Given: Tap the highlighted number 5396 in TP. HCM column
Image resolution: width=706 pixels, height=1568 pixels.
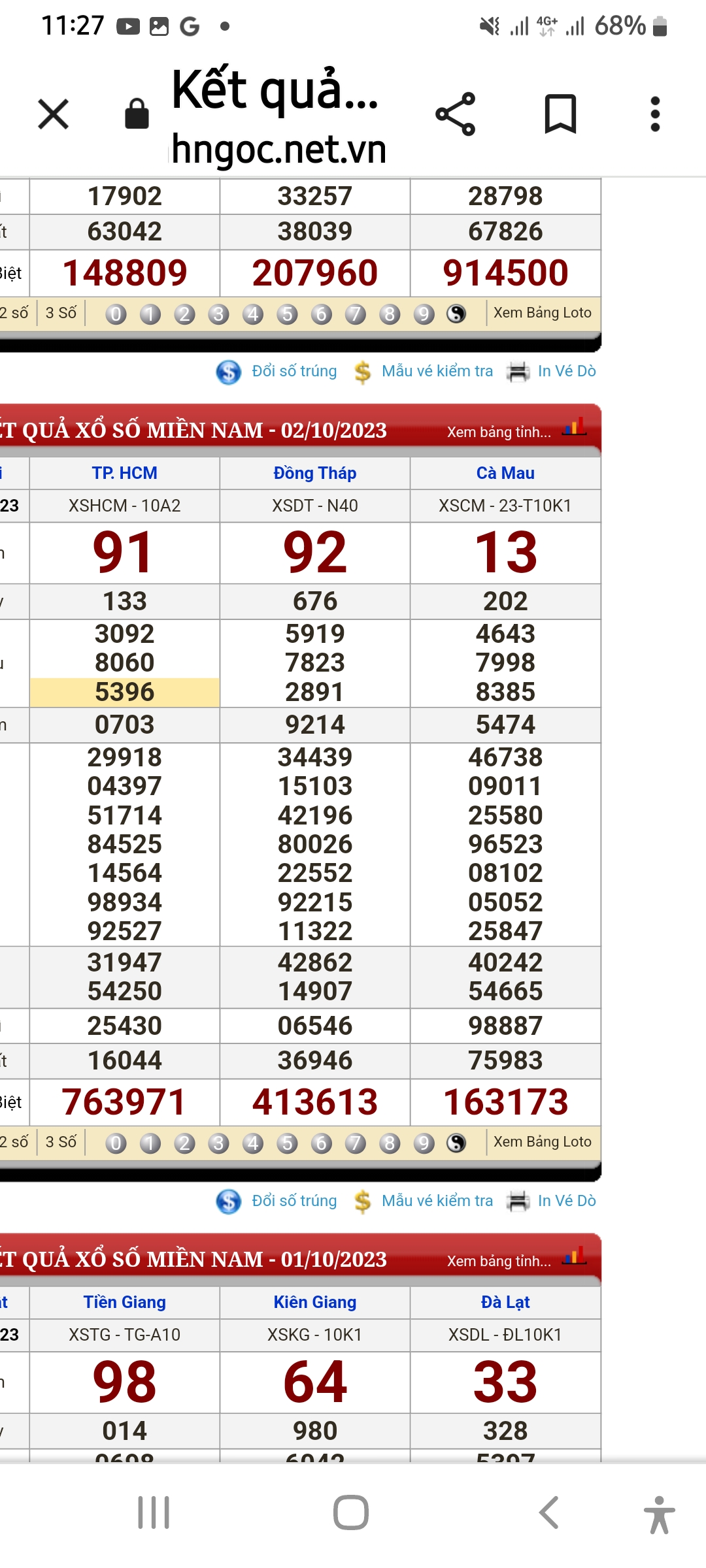Looking at the screenshot, I should (x=124, y=692).
